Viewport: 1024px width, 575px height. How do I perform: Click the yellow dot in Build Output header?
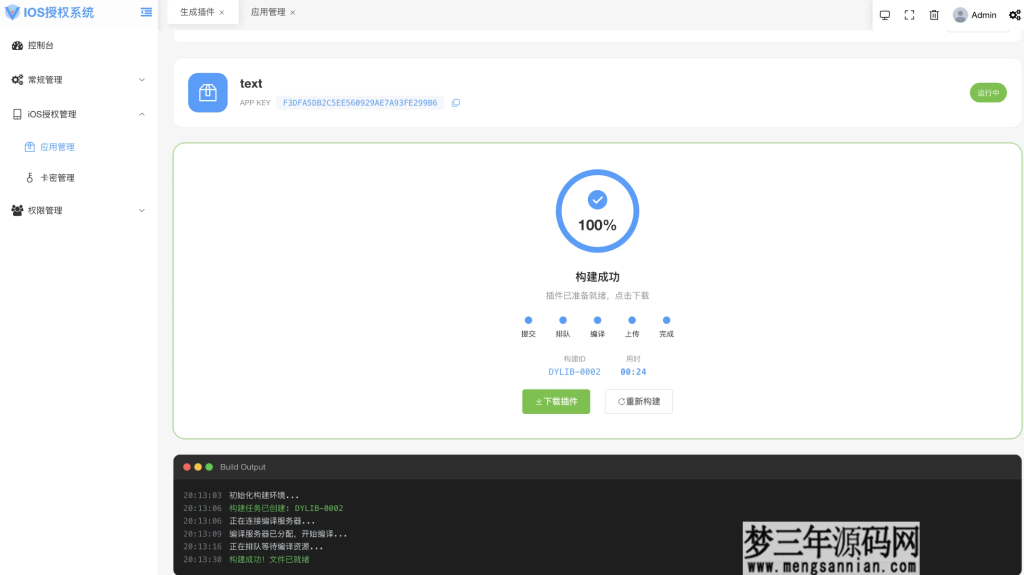click(198, 467)
